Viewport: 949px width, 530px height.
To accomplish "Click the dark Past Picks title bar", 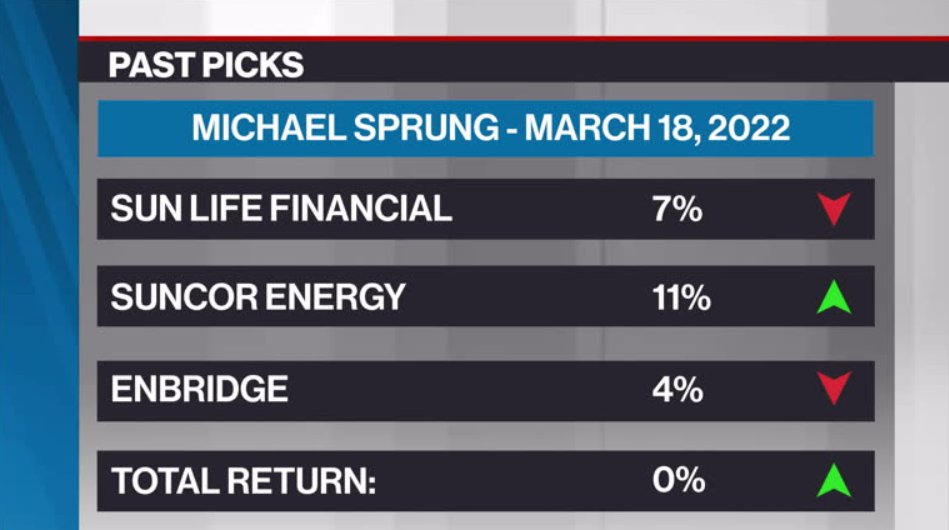I will (514, 62).
